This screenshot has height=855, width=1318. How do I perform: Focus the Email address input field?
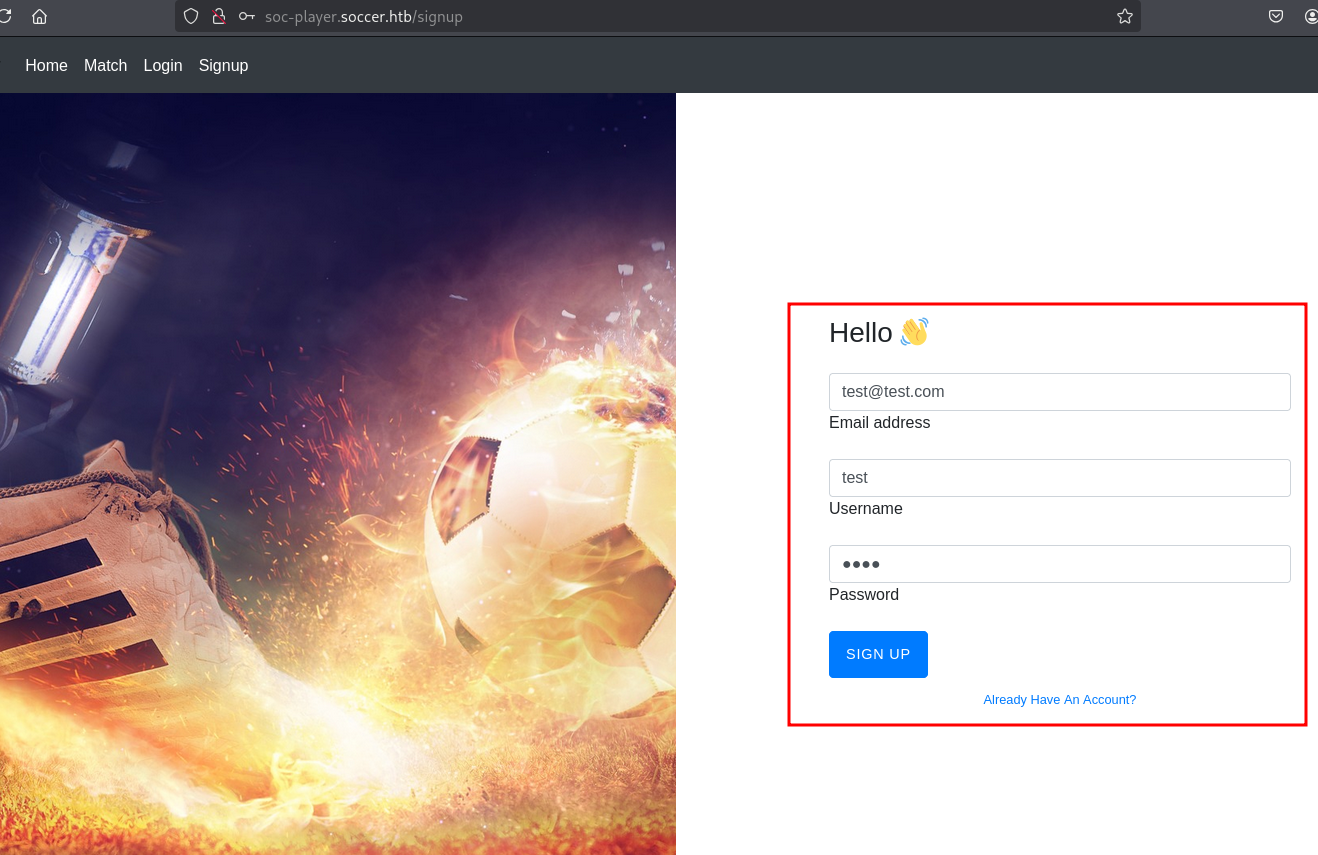[x=1059, y=392]
